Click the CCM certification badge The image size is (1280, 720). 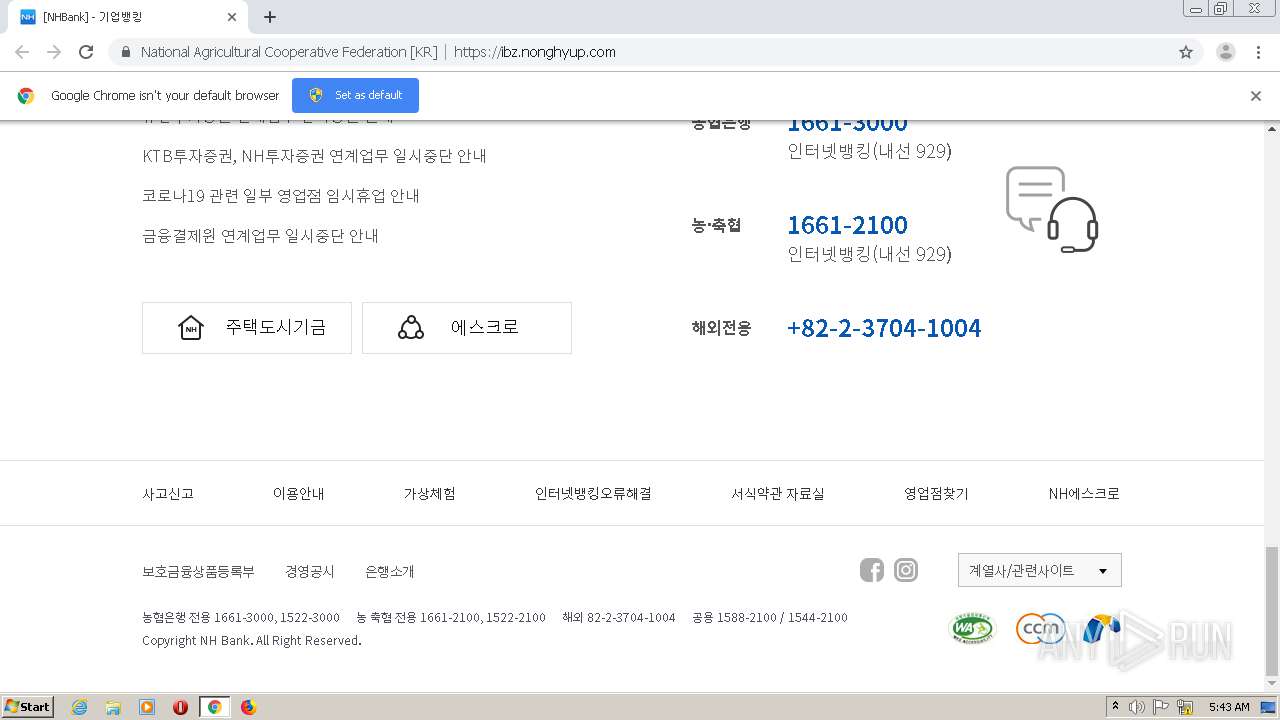coord(1040,628)
